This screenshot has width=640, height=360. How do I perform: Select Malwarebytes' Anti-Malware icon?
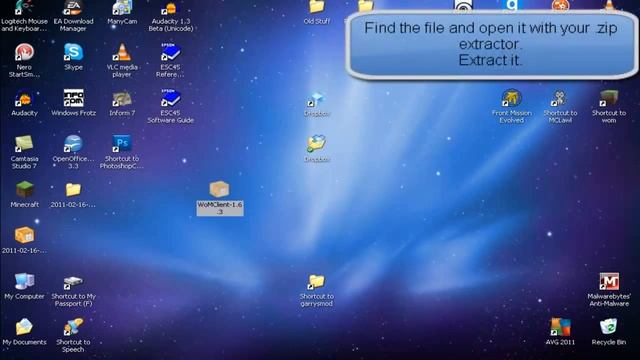[x=609, y=282]
